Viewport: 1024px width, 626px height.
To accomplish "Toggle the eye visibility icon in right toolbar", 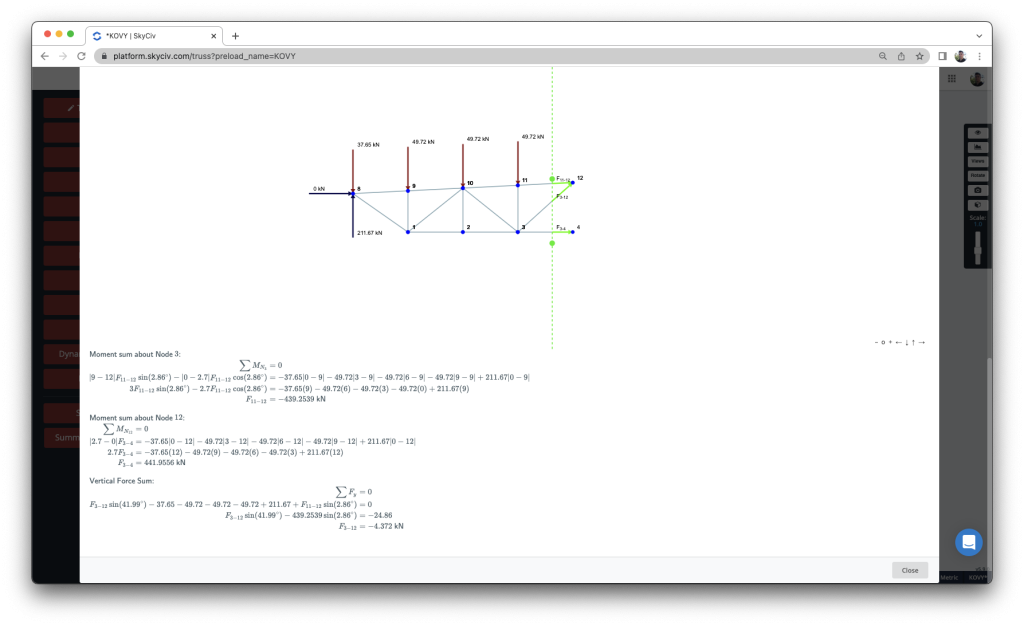I will [977, 132].
